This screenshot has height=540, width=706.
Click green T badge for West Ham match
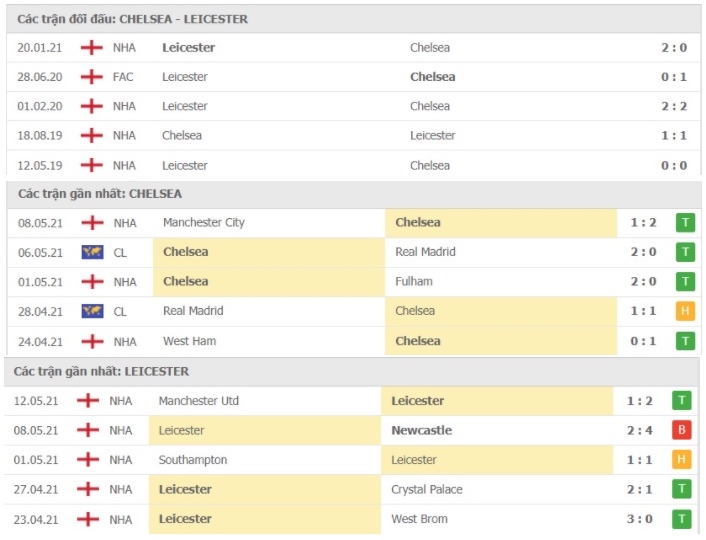click(685, 341)
